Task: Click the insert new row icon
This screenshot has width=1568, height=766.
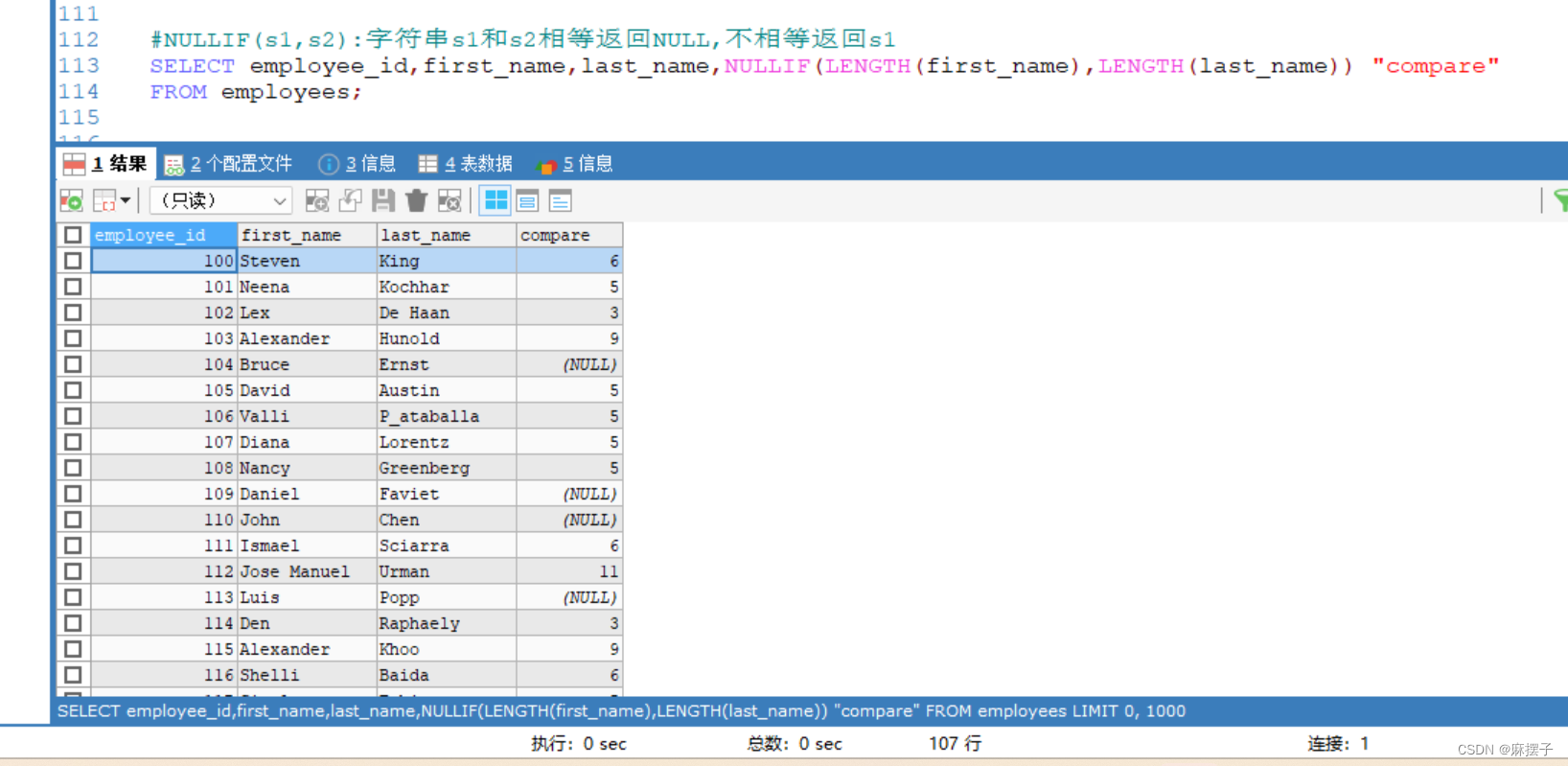Action: 317,200
